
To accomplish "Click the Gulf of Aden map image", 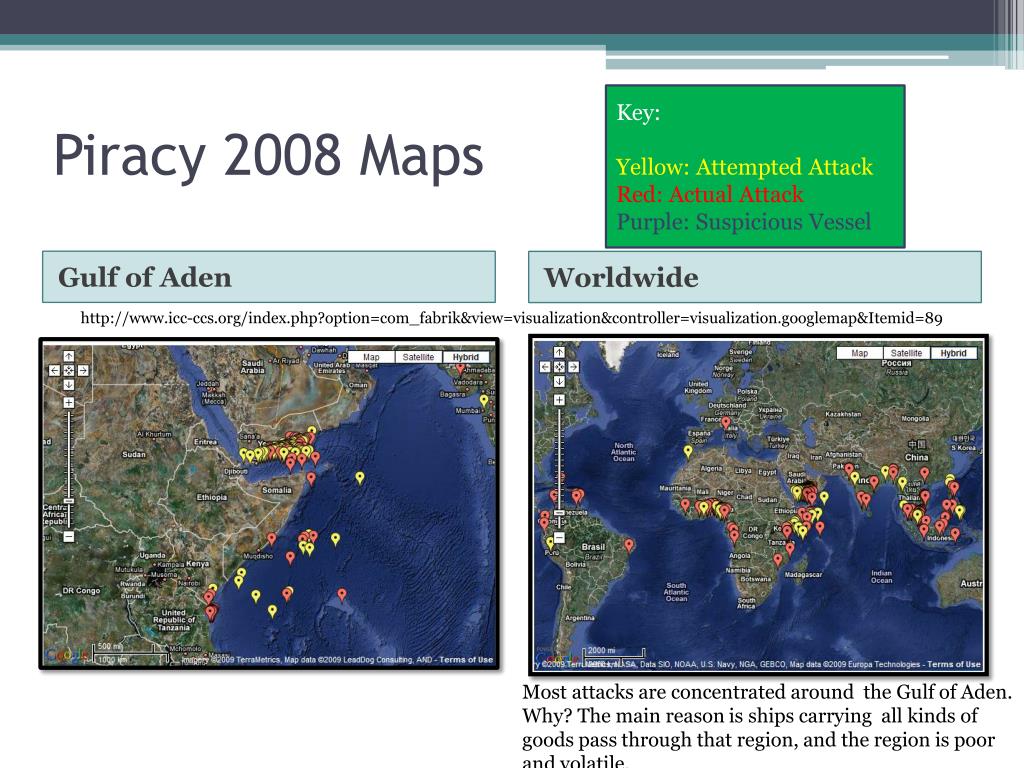I will pyautogui.click(x=269, y=504).
